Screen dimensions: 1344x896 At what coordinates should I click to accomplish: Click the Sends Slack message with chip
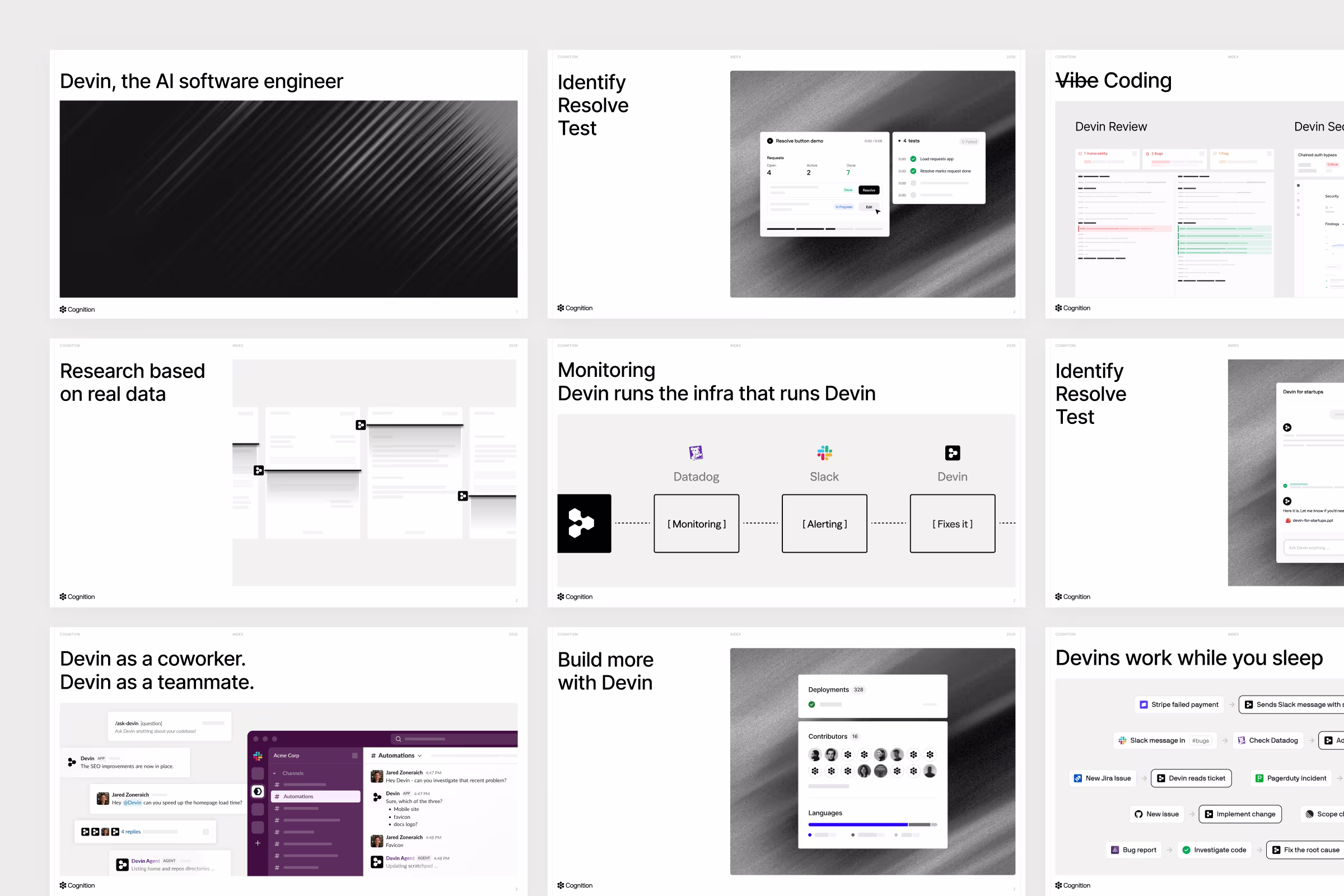click(1291, 704)
